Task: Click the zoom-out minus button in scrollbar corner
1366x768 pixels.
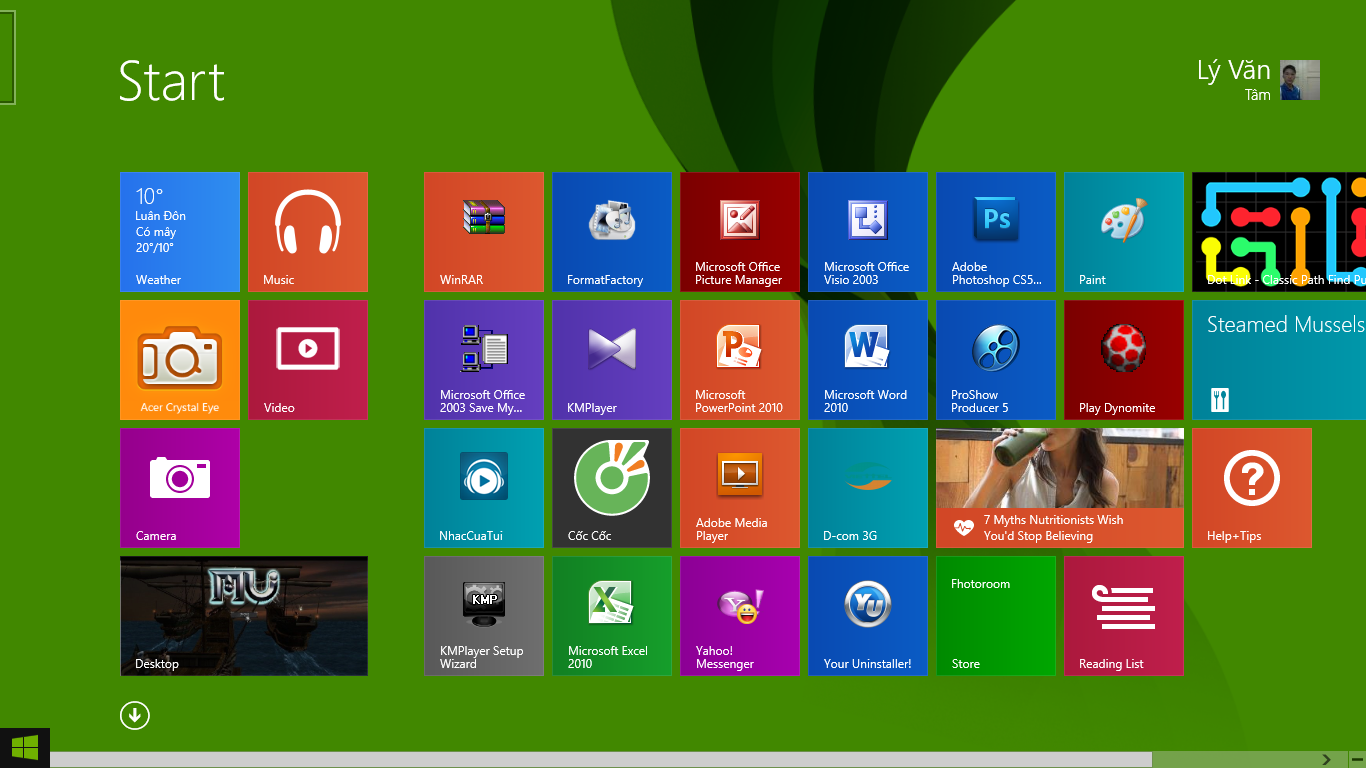Action: click(x=1357, y=760)
